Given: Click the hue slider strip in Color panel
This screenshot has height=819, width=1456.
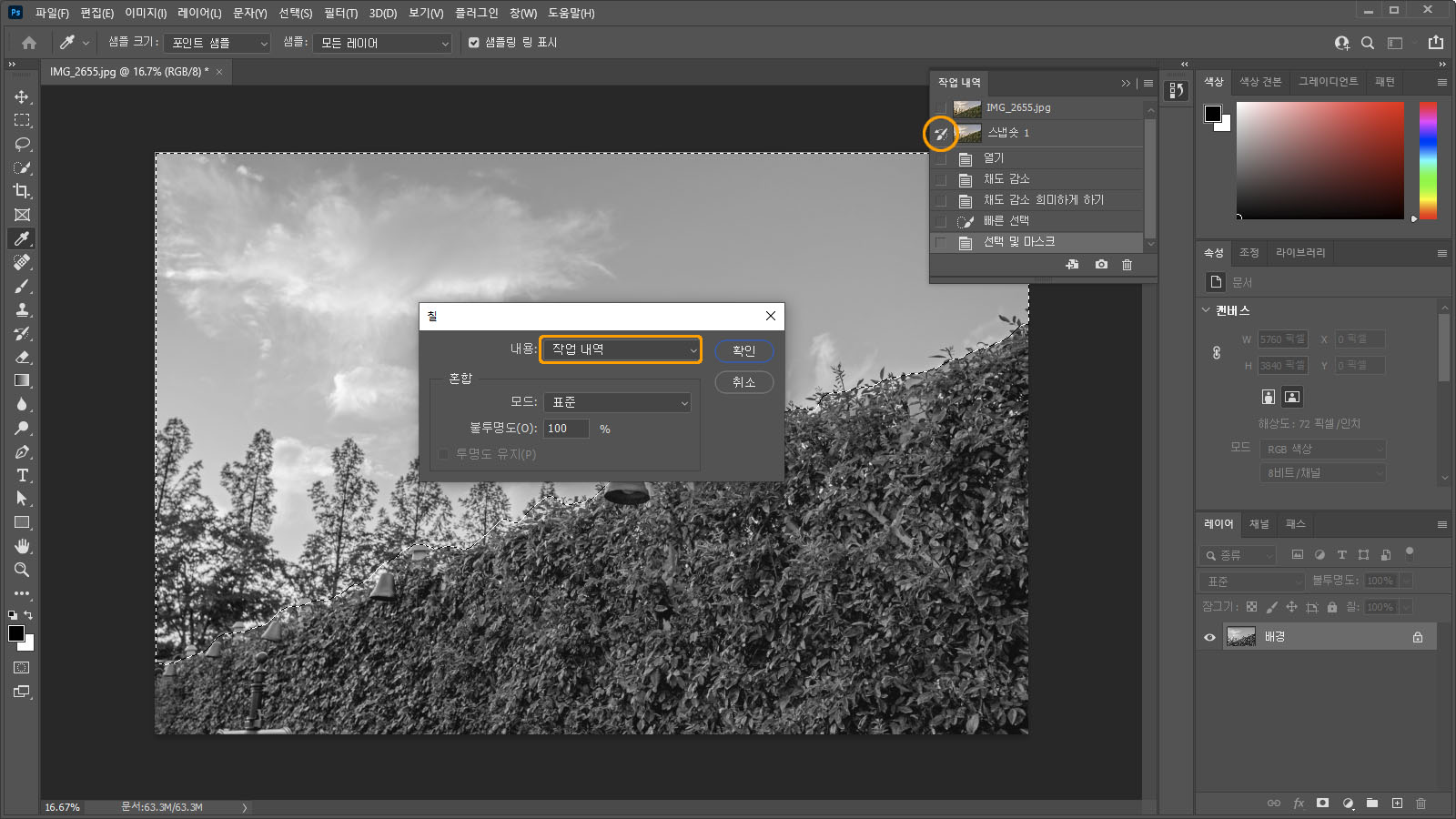Looking at the screenshot, I should coord(1428,160).
